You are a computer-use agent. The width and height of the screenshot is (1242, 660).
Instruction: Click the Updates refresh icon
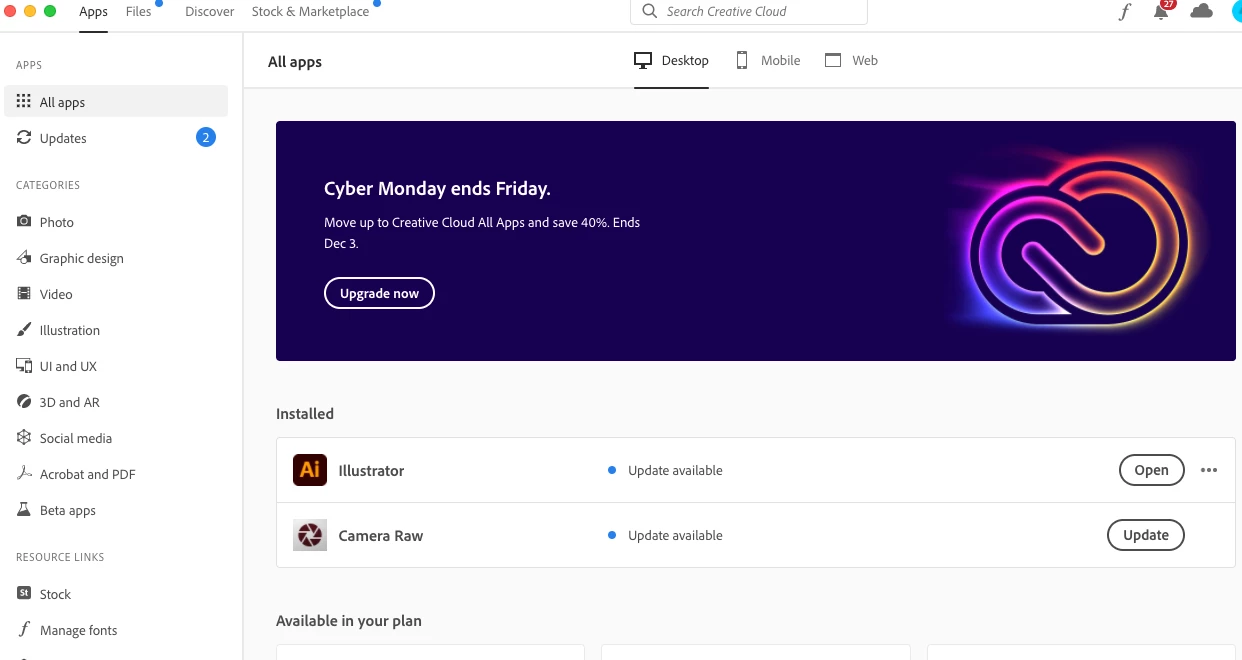tap(24, 138)
